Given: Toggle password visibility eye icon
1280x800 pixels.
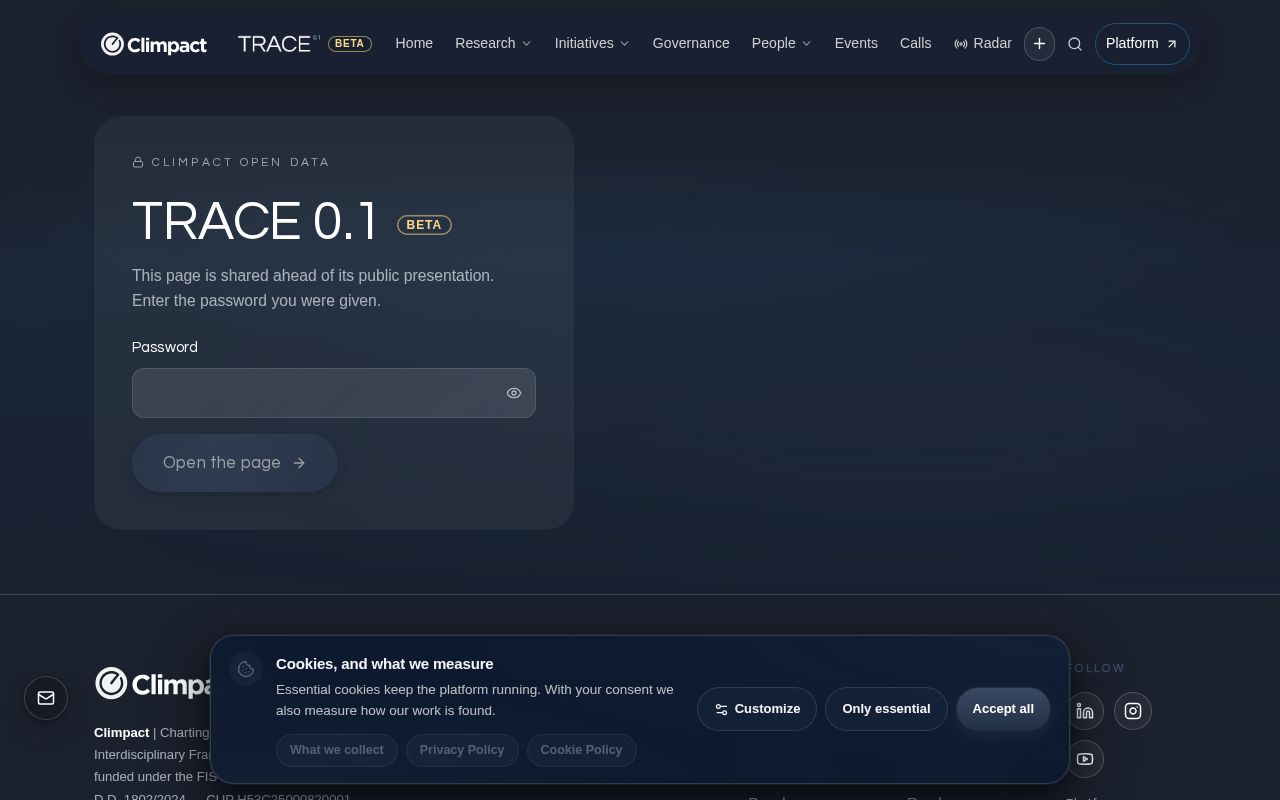Looking at the screenshot, I should coord(514,393).
